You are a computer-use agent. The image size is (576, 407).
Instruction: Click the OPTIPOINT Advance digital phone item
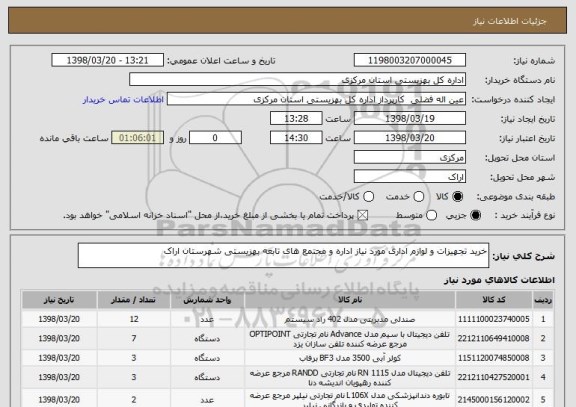tap(350, 339)
